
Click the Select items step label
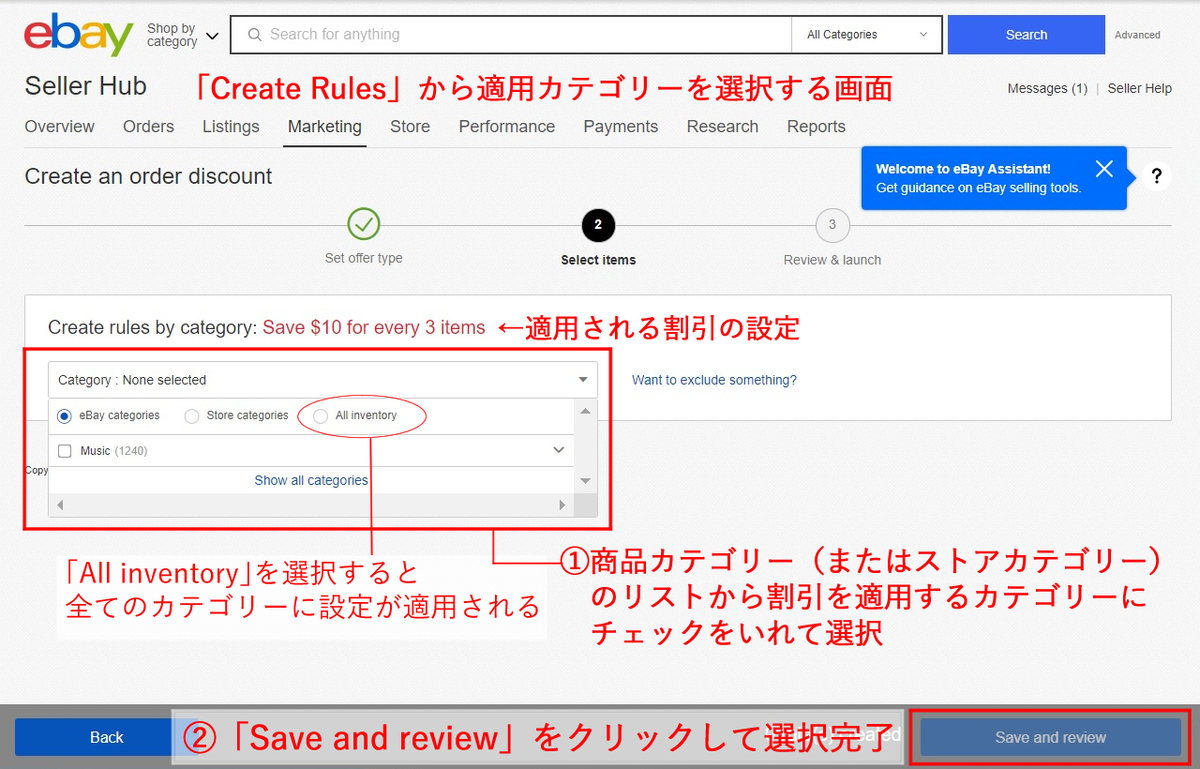point(598,260)
